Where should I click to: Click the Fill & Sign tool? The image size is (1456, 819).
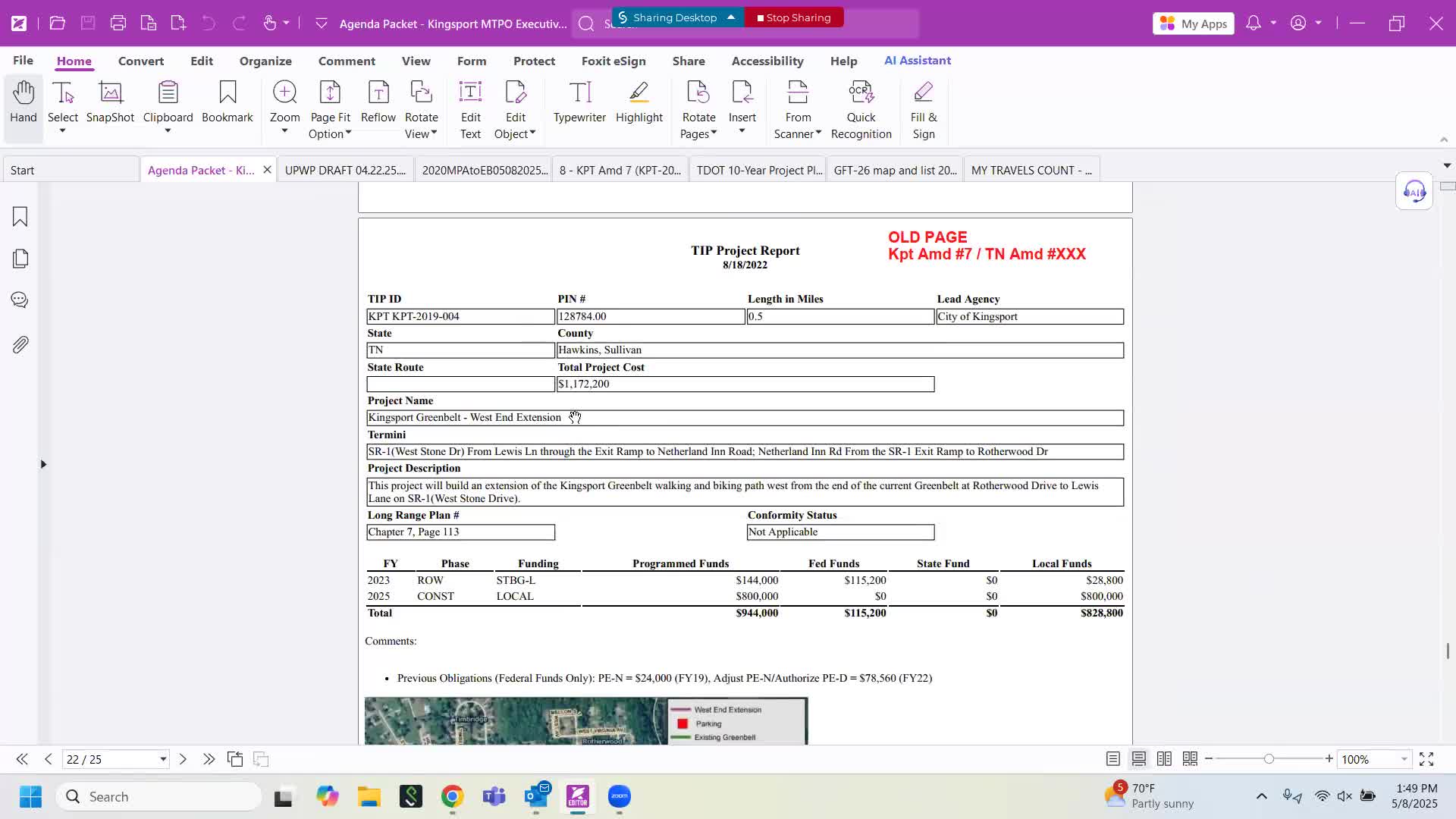click(x=923, y=110)
